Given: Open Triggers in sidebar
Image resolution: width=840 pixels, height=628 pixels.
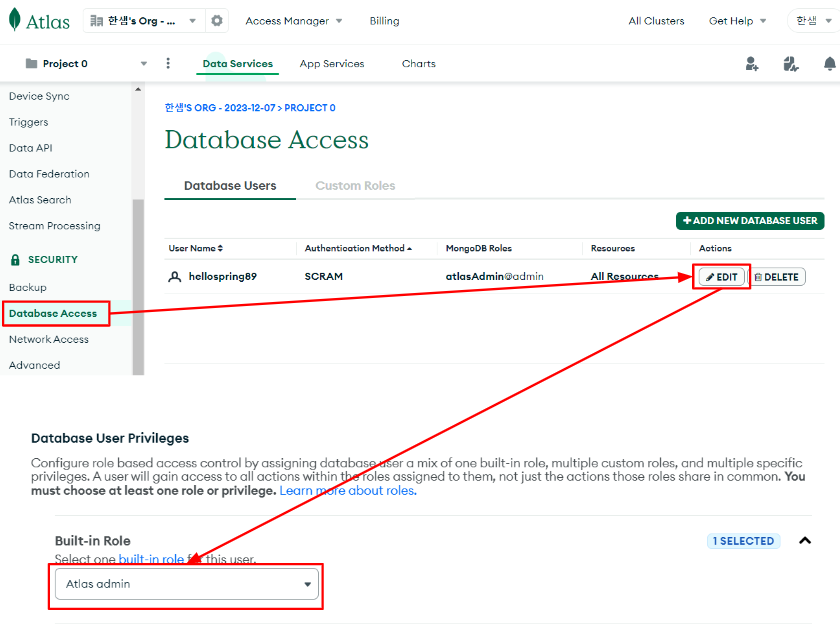Looking at the screenshot, I should [x=28, y=122].
